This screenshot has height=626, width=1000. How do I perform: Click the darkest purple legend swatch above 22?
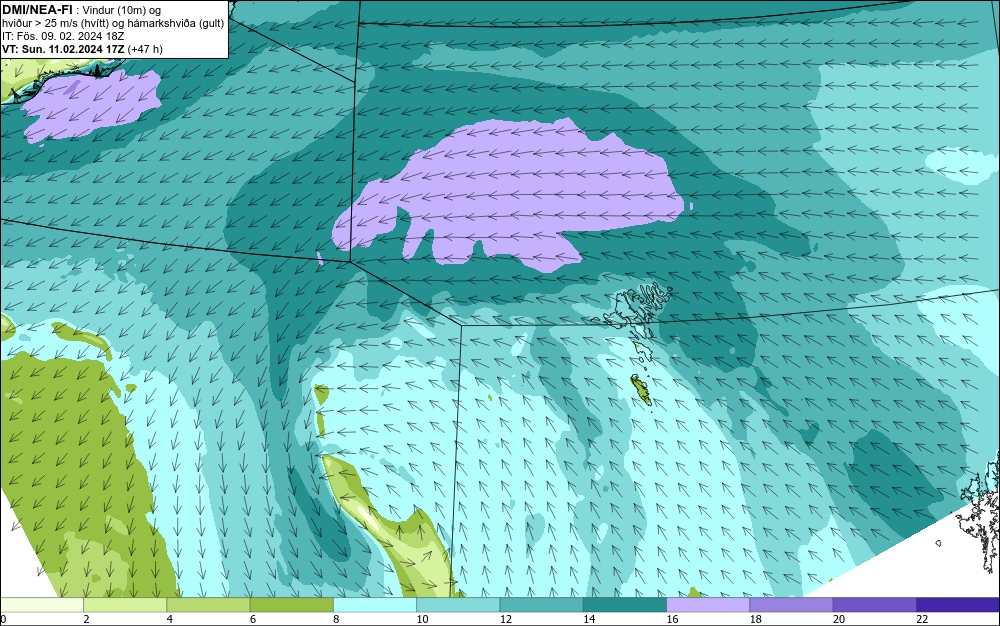click(958, 605)
